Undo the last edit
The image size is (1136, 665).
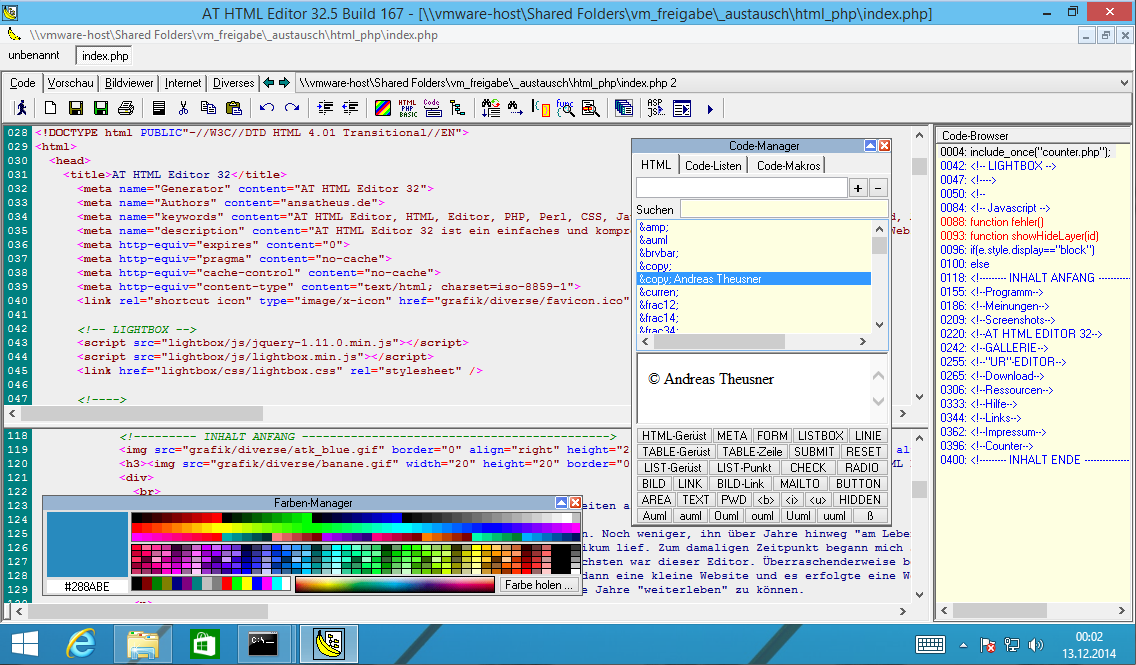point(267,109)
